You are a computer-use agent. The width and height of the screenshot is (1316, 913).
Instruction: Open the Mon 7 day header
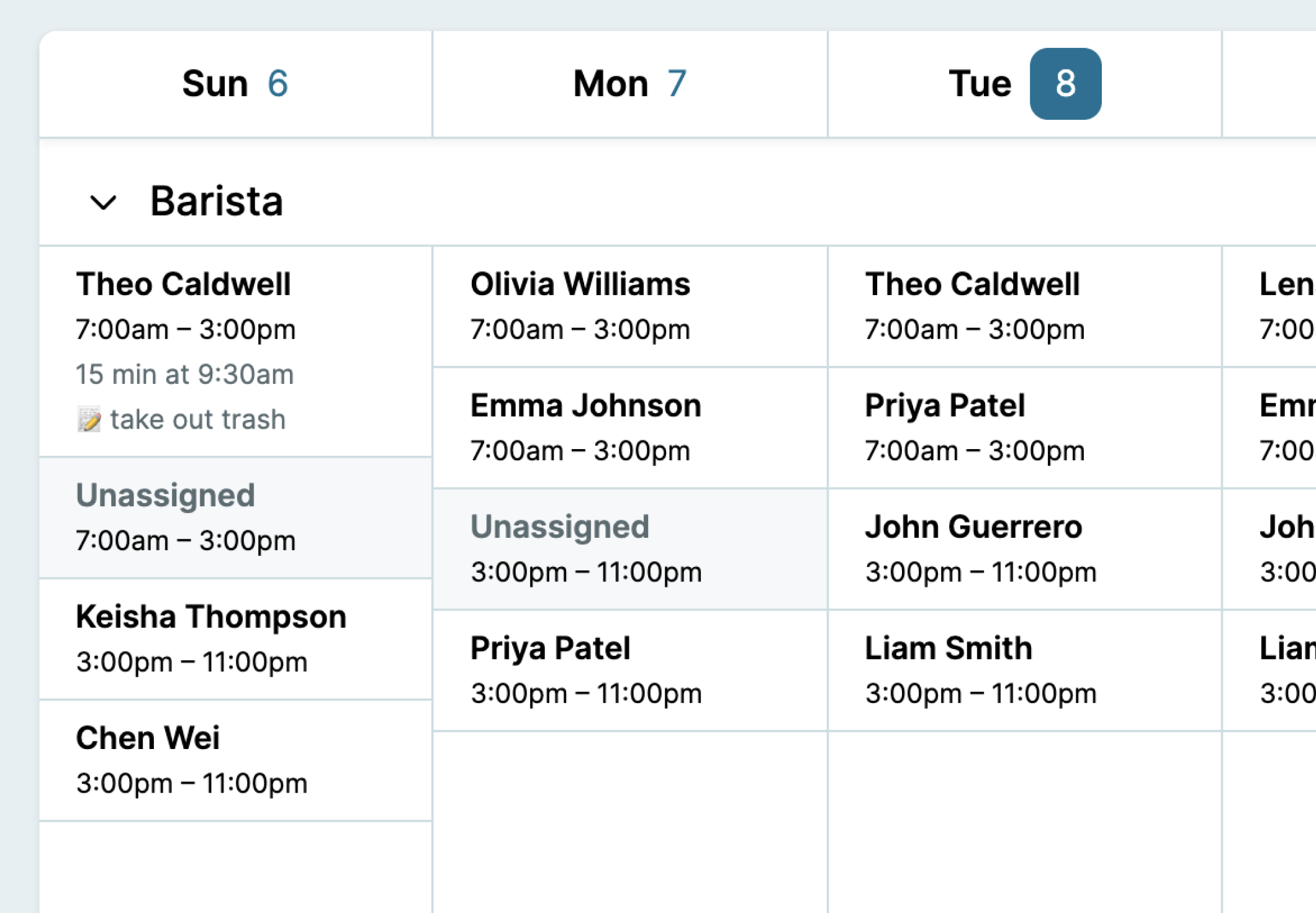click(630, 84)
